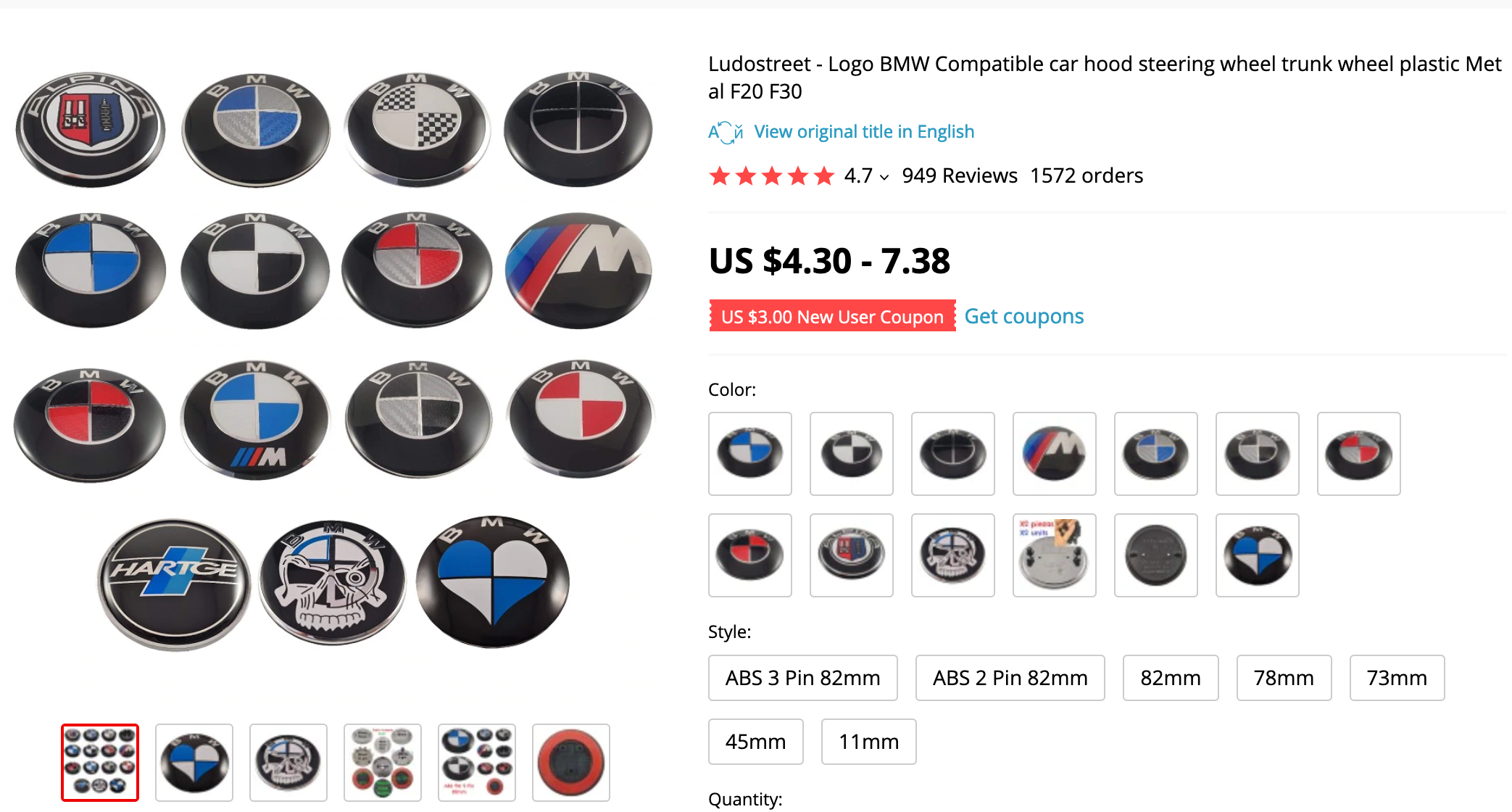The width and height of the screenshot is (1512, 812).
Task: Click the translate icon beside the original title link
Action: [726, 132]
